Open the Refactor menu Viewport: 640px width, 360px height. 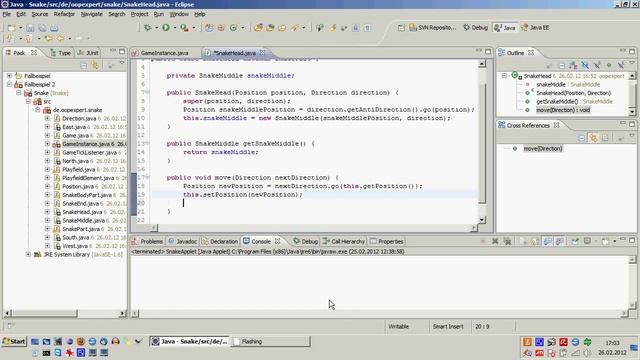tap(64, 14)
